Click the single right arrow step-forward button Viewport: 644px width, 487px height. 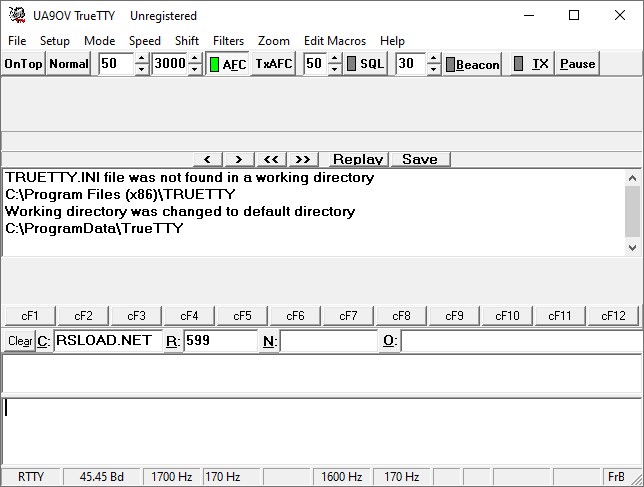239,159
